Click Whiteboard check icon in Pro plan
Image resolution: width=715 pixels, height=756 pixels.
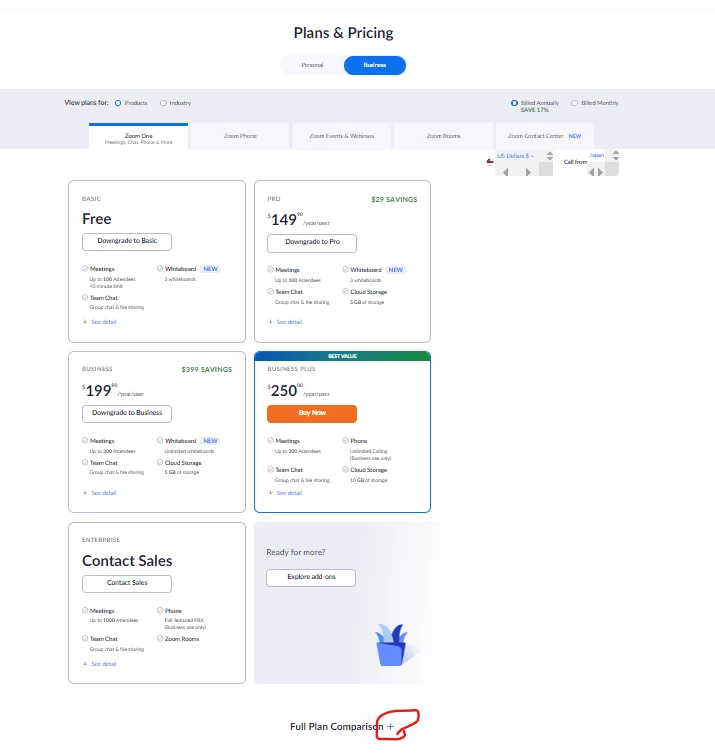[x=345, y=270]
